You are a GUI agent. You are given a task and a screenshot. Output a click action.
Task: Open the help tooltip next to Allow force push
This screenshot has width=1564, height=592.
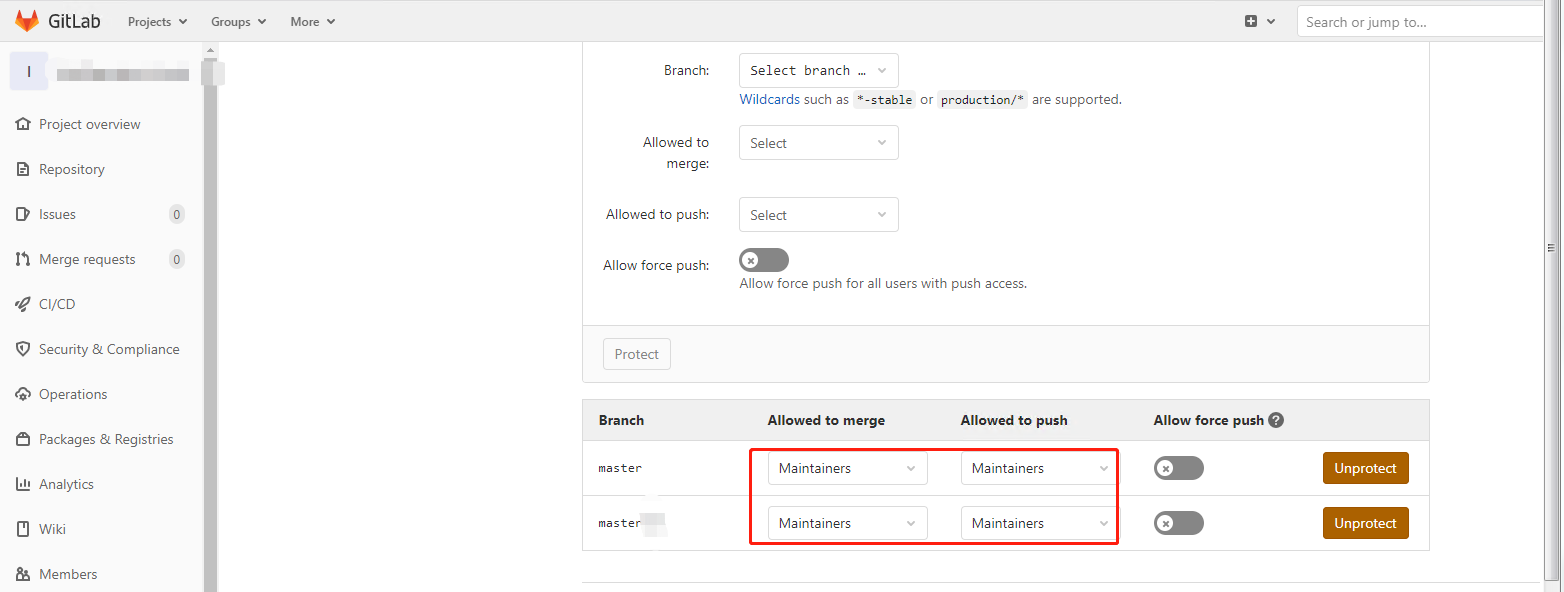pos(1276,420)
